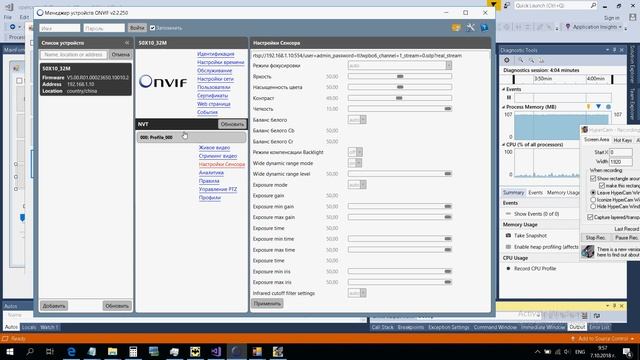
Task: Click reset view icon in Diagnostic Tools toolbar
Action: [542, 60]
